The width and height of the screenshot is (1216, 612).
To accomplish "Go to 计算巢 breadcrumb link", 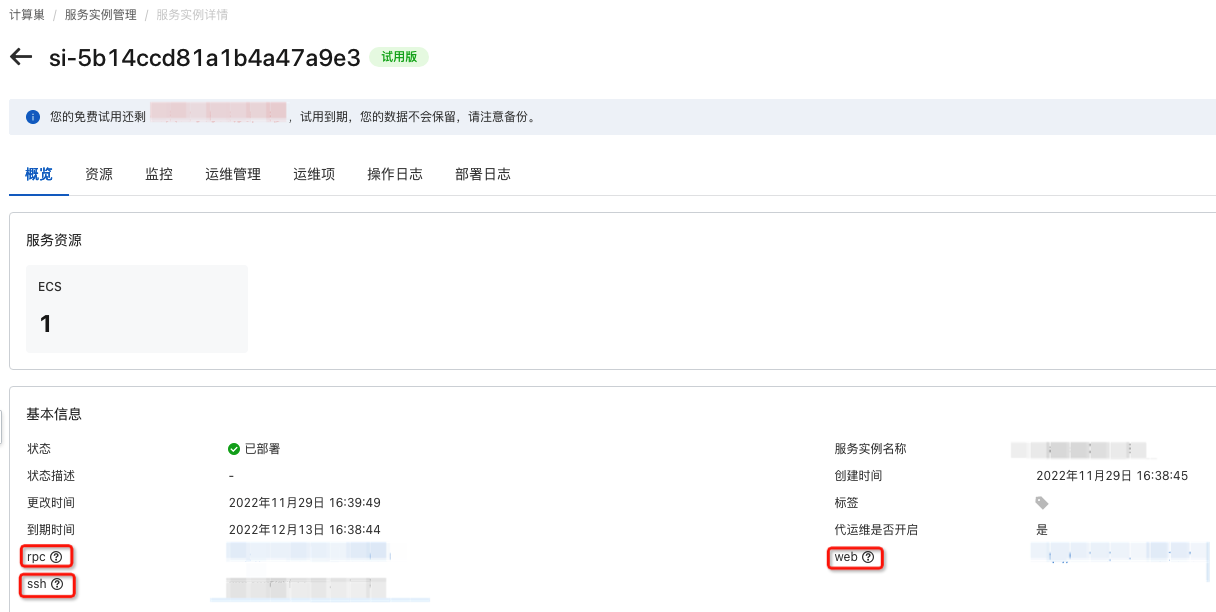I will tap(27, 15).
